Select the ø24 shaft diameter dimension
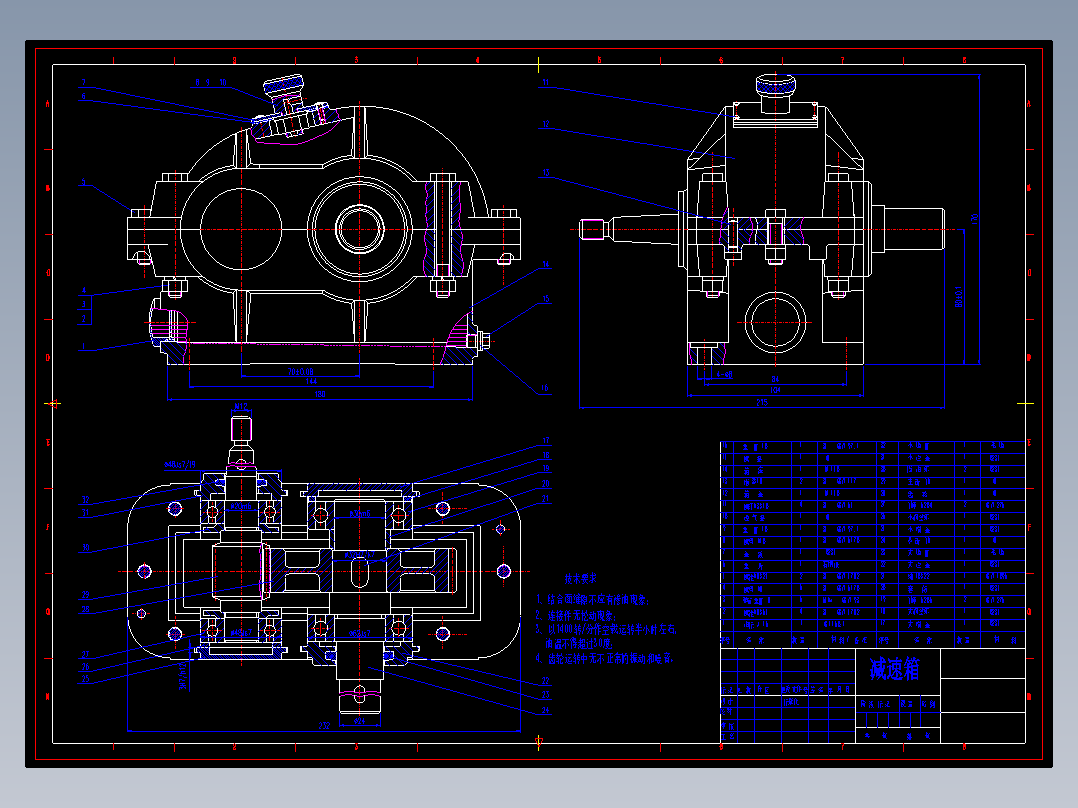This screenshot has width=1078, height=808. point(359,721)
